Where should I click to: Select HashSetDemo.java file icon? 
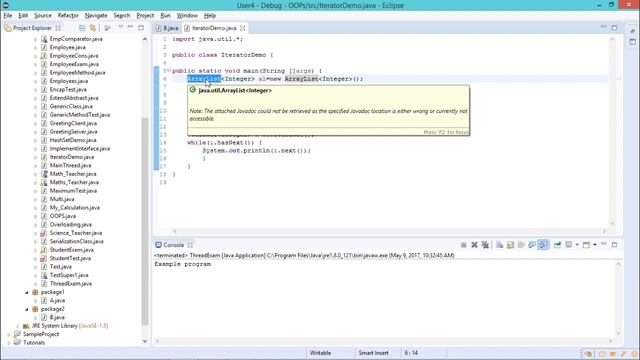[x=44, y=140]
